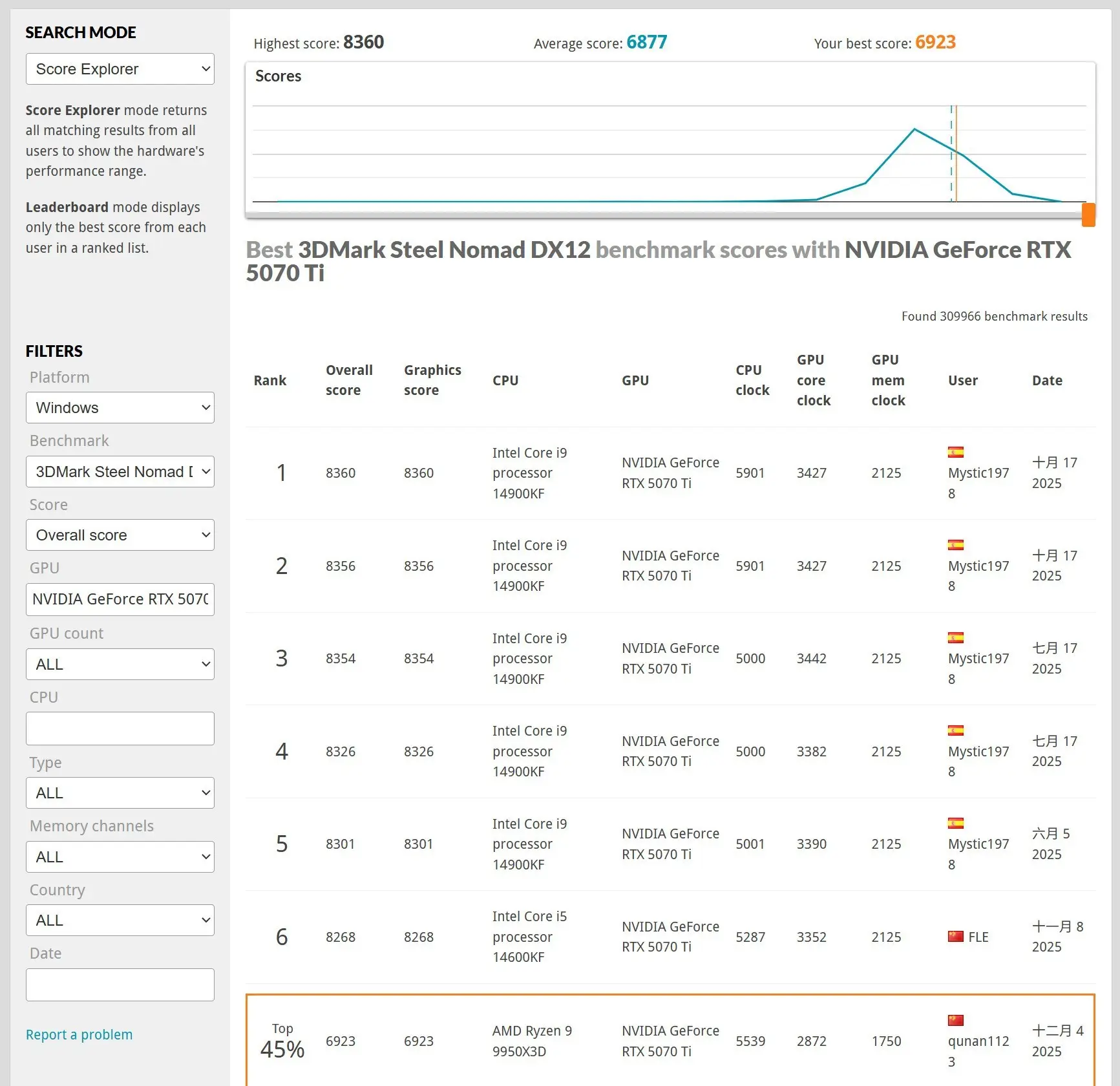Click the empty Date filter field

[x=120, y=985]
